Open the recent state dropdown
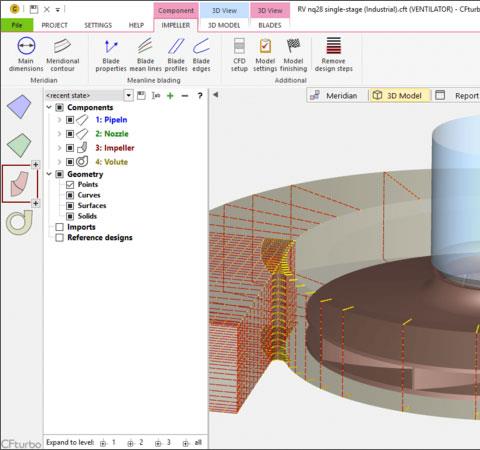This screenshot has width=480, height=450. coord(128,96)
